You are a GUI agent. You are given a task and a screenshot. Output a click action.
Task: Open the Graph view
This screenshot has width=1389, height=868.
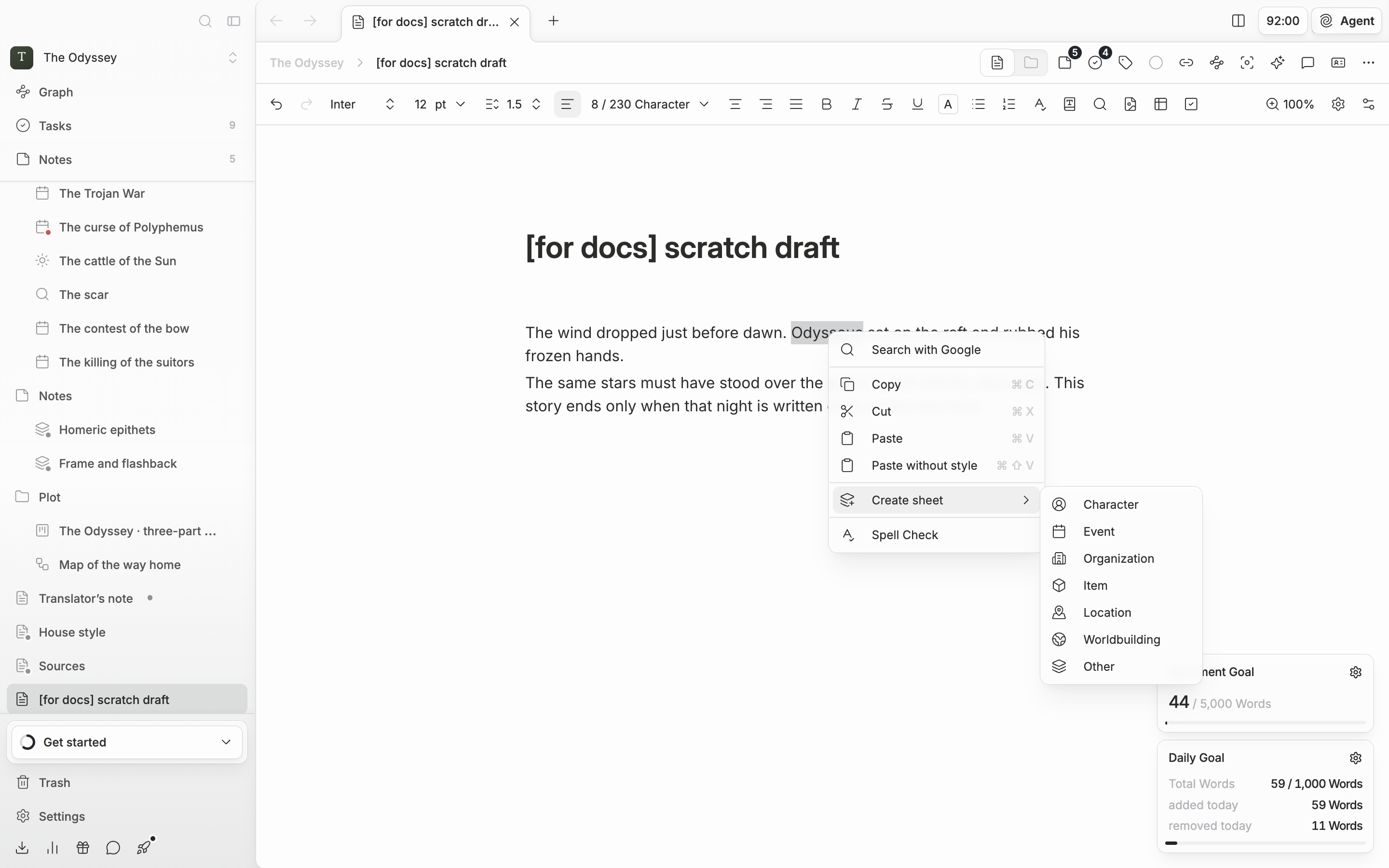[x=127, y=92]
